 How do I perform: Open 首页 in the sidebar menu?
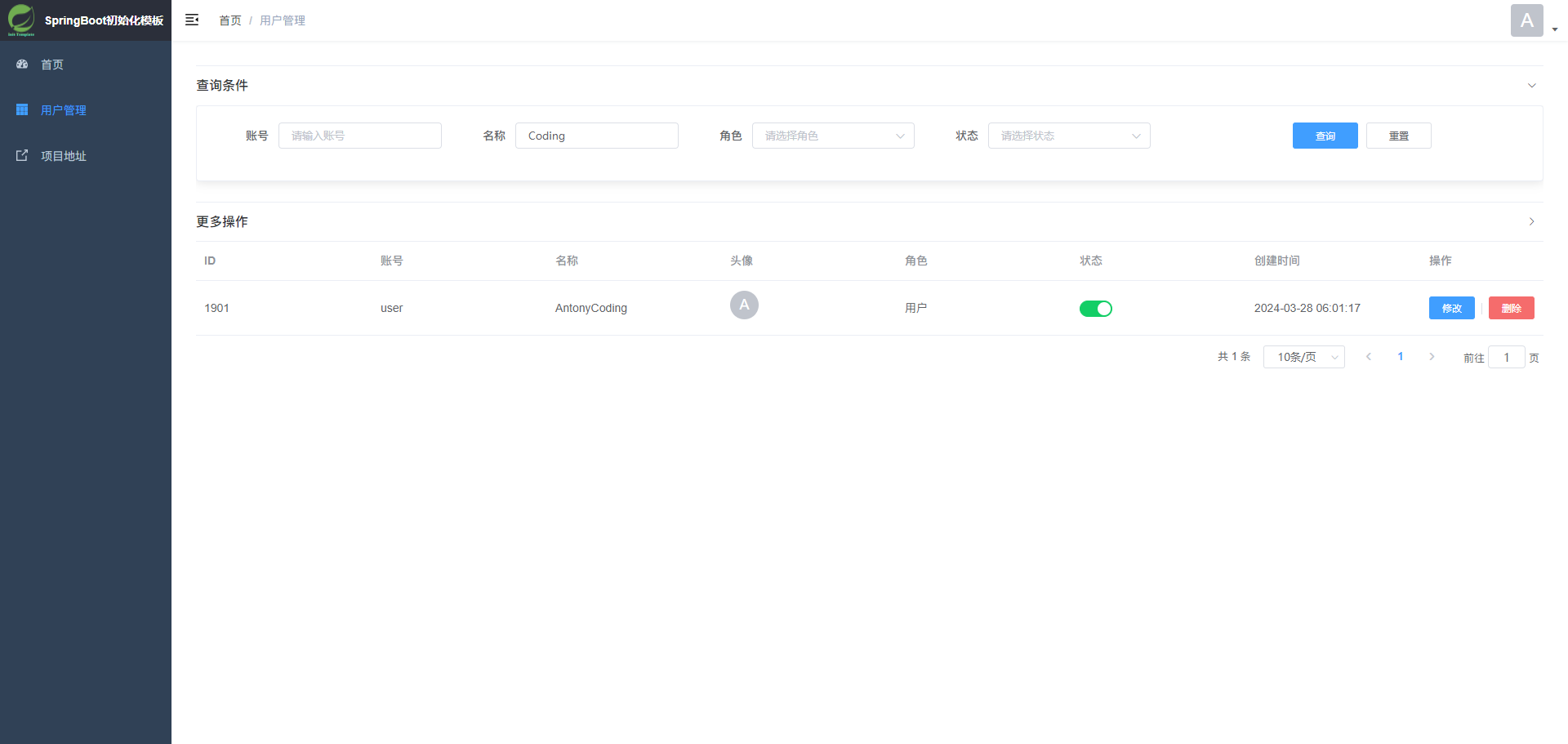tap(86, 65)
